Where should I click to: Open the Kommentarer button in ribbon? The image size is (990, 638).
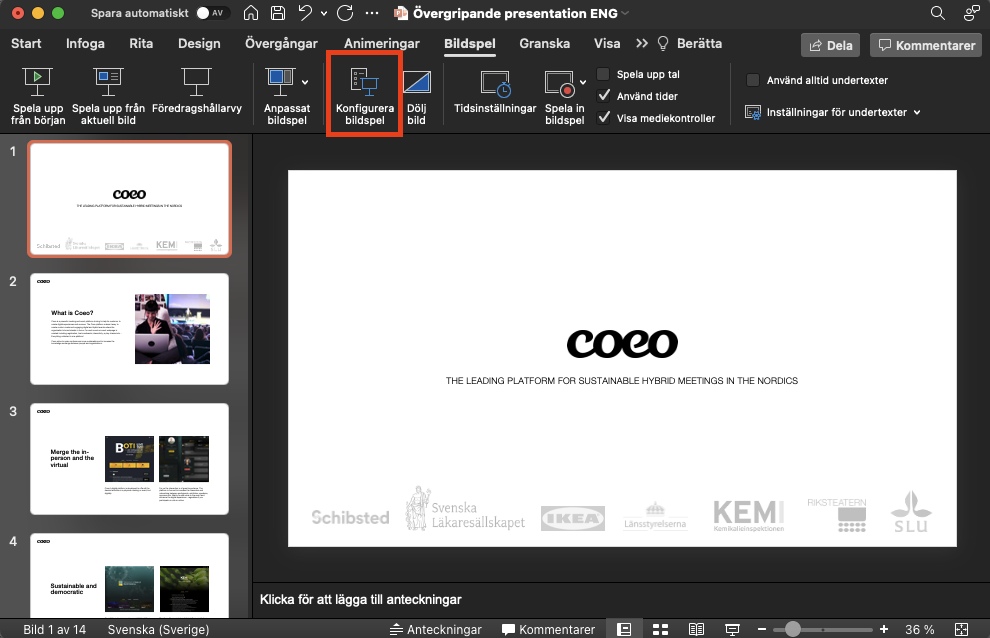pos(927,45)
